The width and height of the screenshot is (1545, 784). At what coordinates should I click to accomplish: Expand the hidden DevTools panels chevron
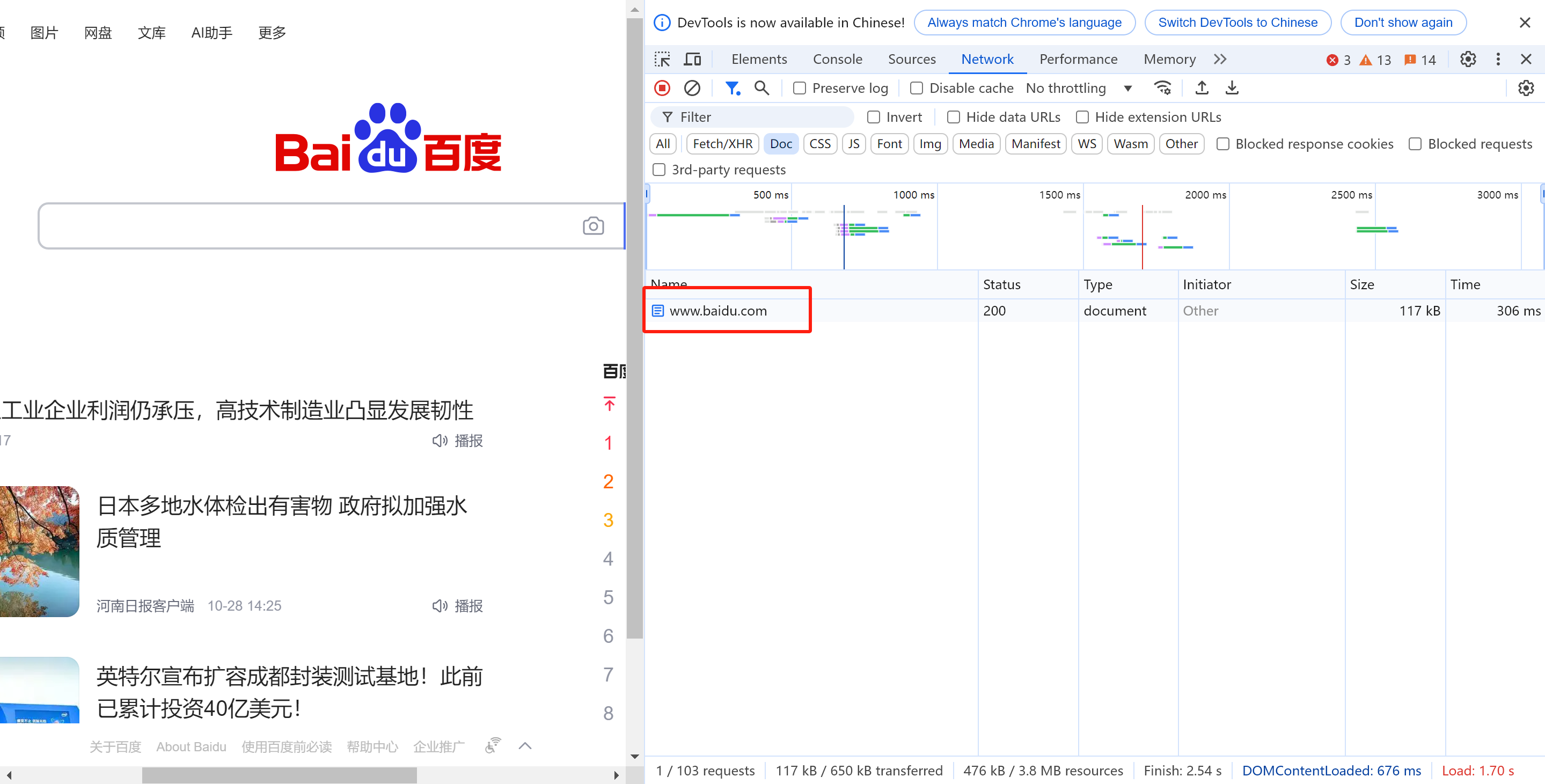point(1219,59)
